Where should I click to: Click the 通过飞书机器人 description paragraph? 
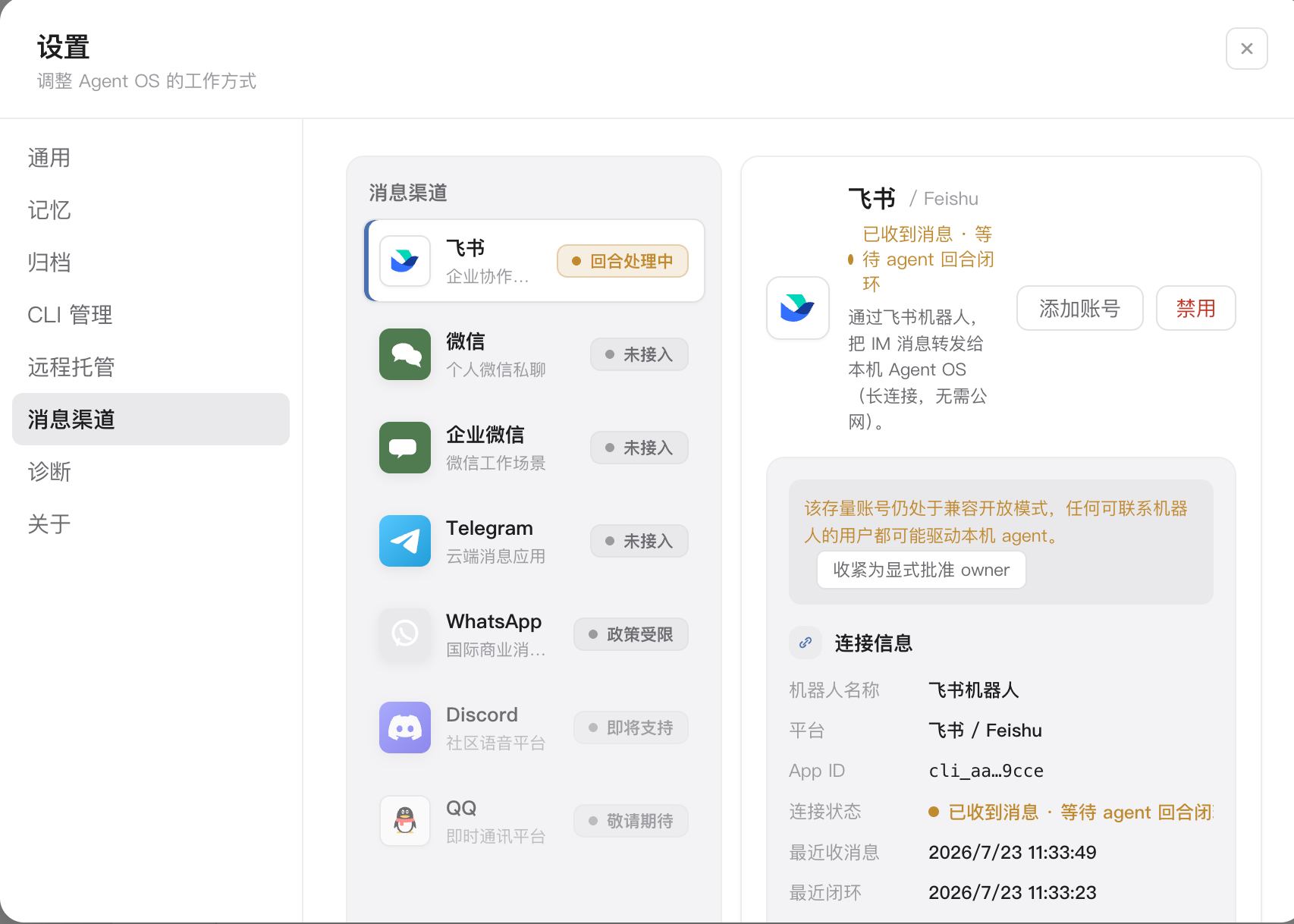coord(918,369)
